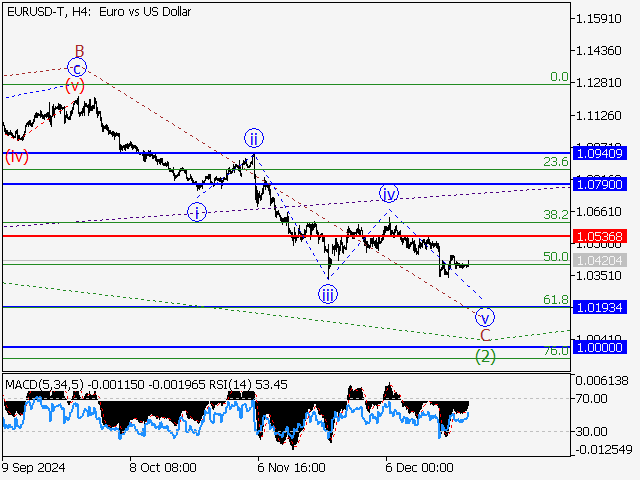Select the green (2) wave label
Screen dimensions: 640x480
coord(485,355)
